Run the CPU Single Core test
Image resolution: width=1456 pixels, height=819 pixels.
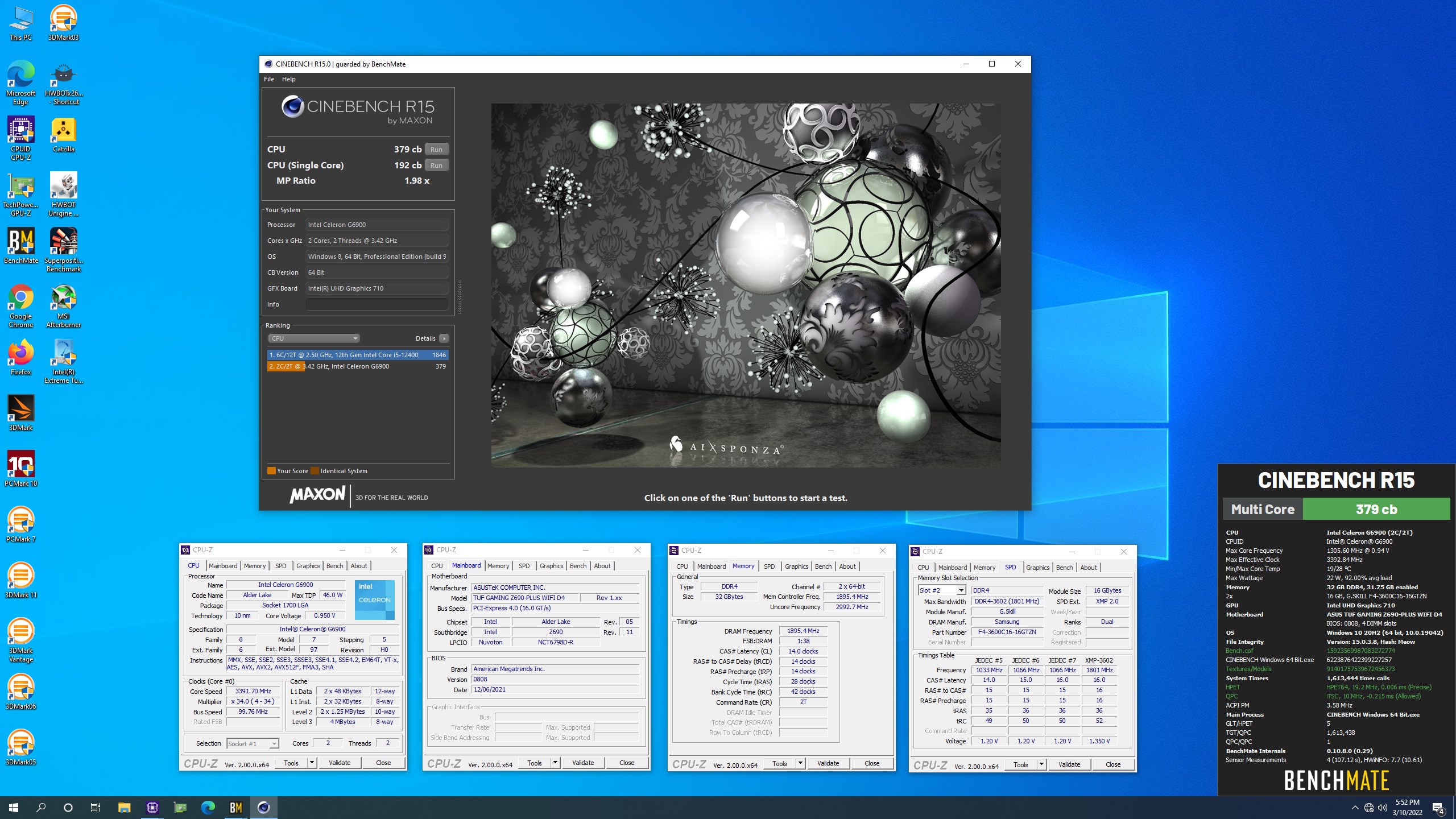pyautogui.click(x=436, y=165)
